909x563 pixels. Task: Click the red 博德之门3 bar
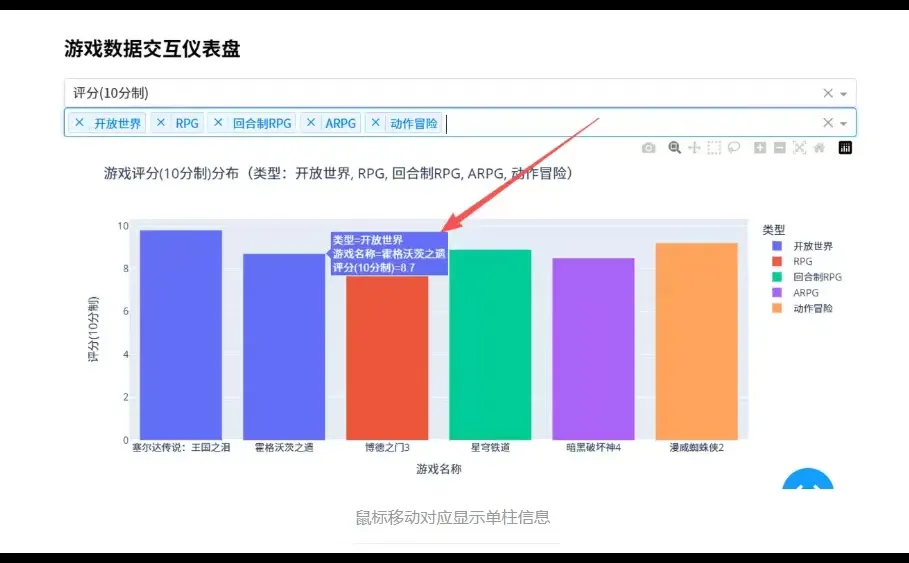pos(387,358)
